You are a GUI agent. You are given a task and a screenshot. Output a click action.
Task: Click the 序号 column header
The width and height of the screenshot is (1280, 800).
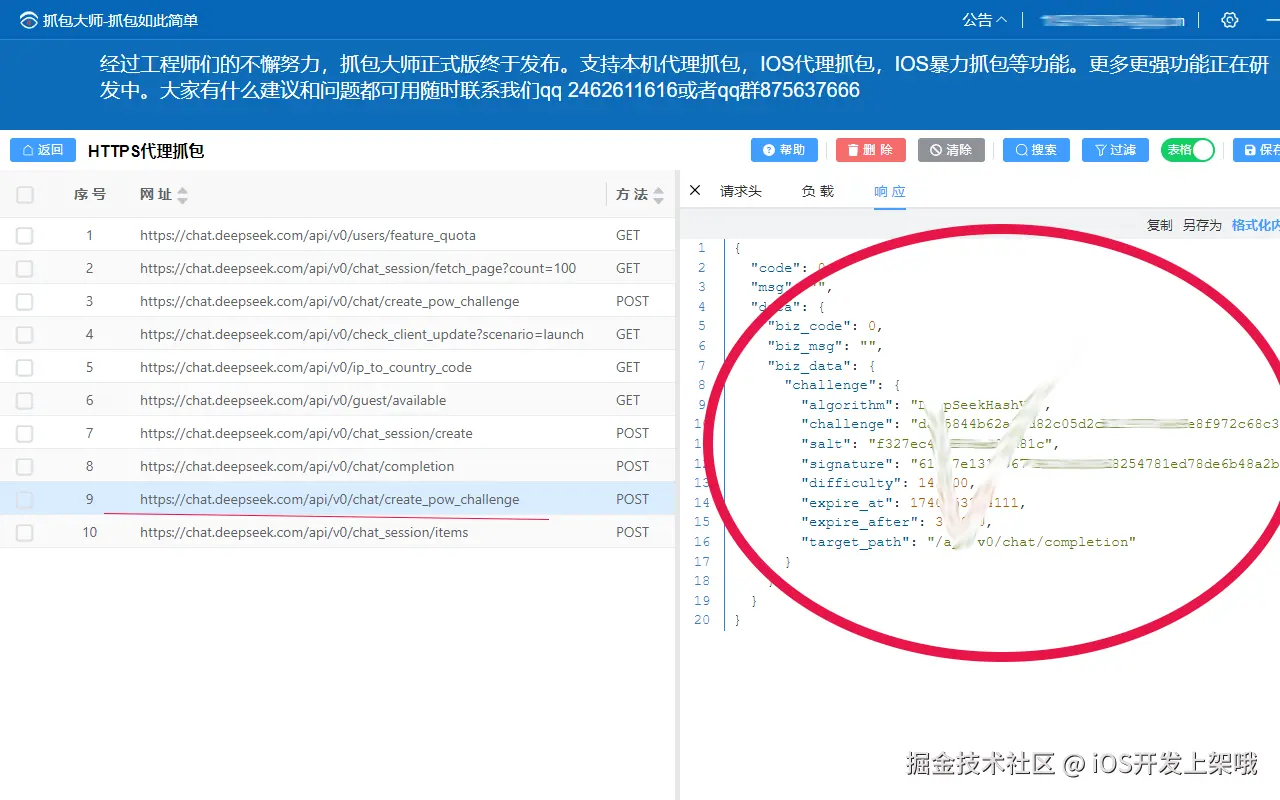coord(90,195)
